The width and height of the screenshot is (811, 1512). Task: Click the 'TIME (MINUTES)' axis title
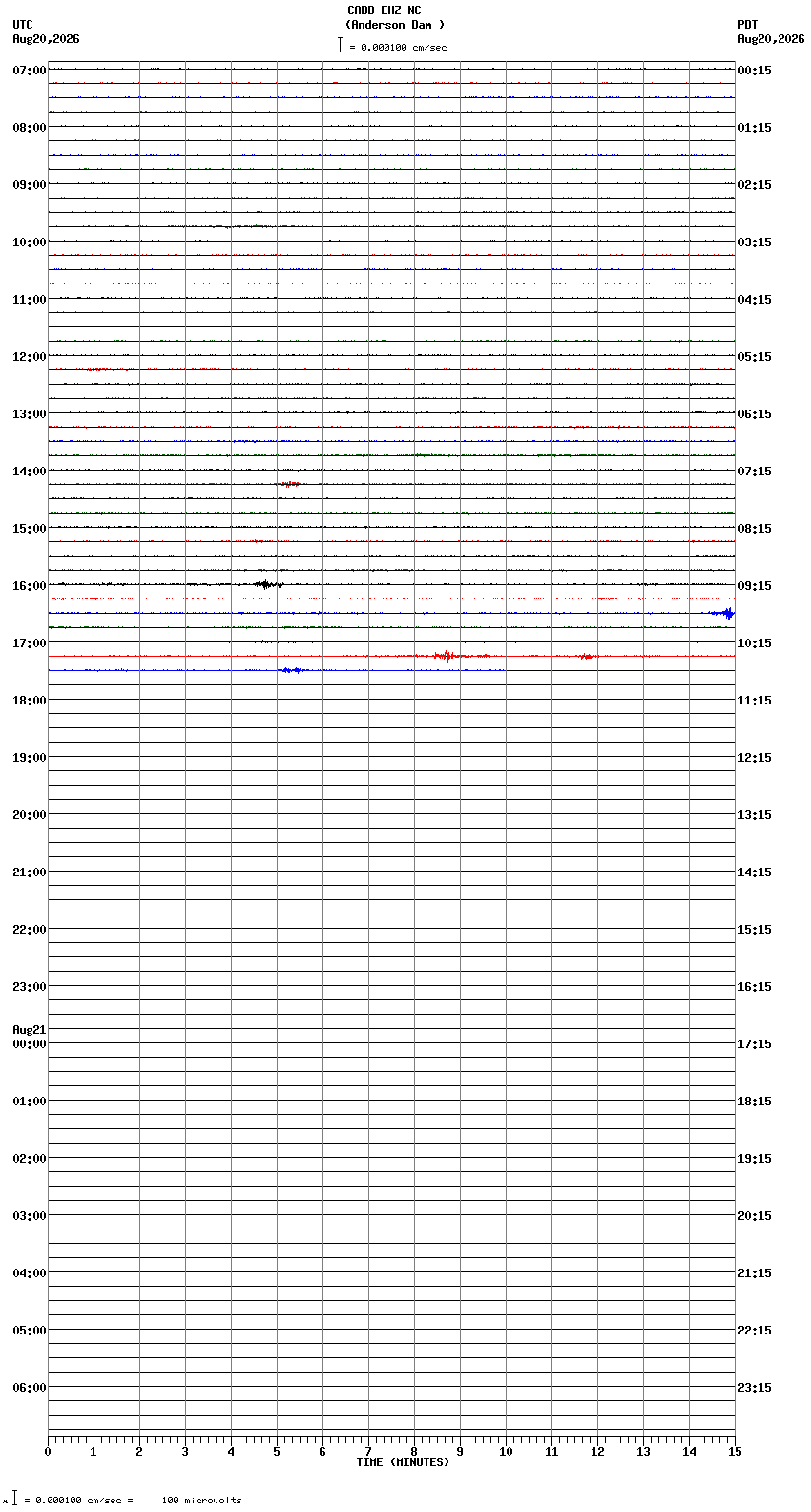pyautogui.click(x=403, y=1462)
